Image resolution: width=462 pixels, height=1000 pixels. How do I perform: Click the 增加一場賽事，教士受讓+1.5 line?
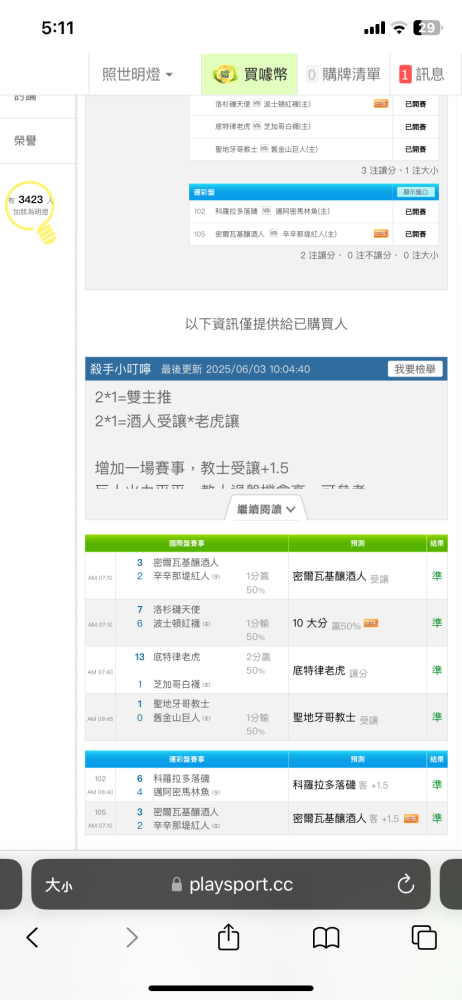pyautogui.click(x=191, y=469)
